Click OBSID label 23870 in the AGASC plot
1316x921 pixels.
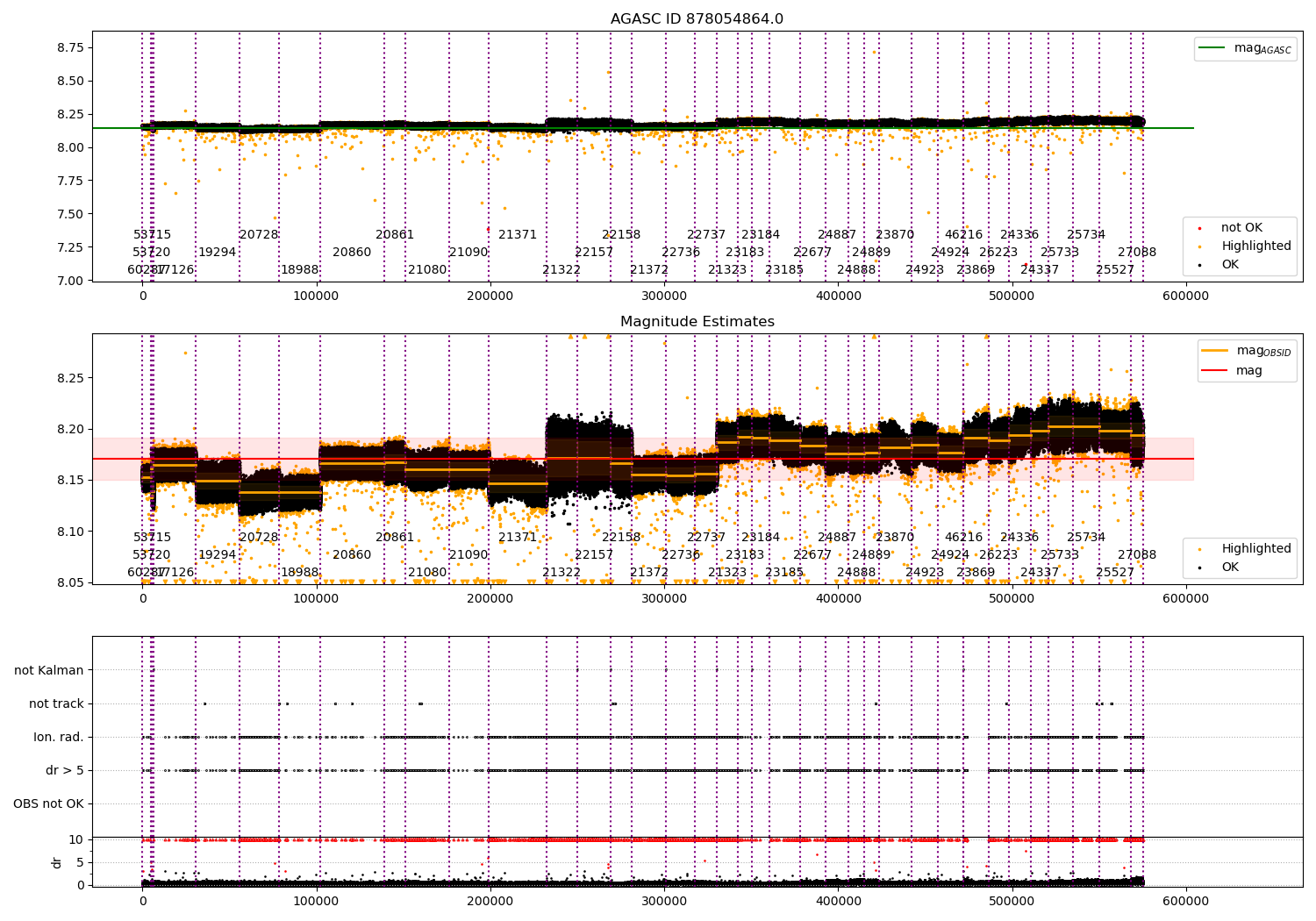pos(895,235)
